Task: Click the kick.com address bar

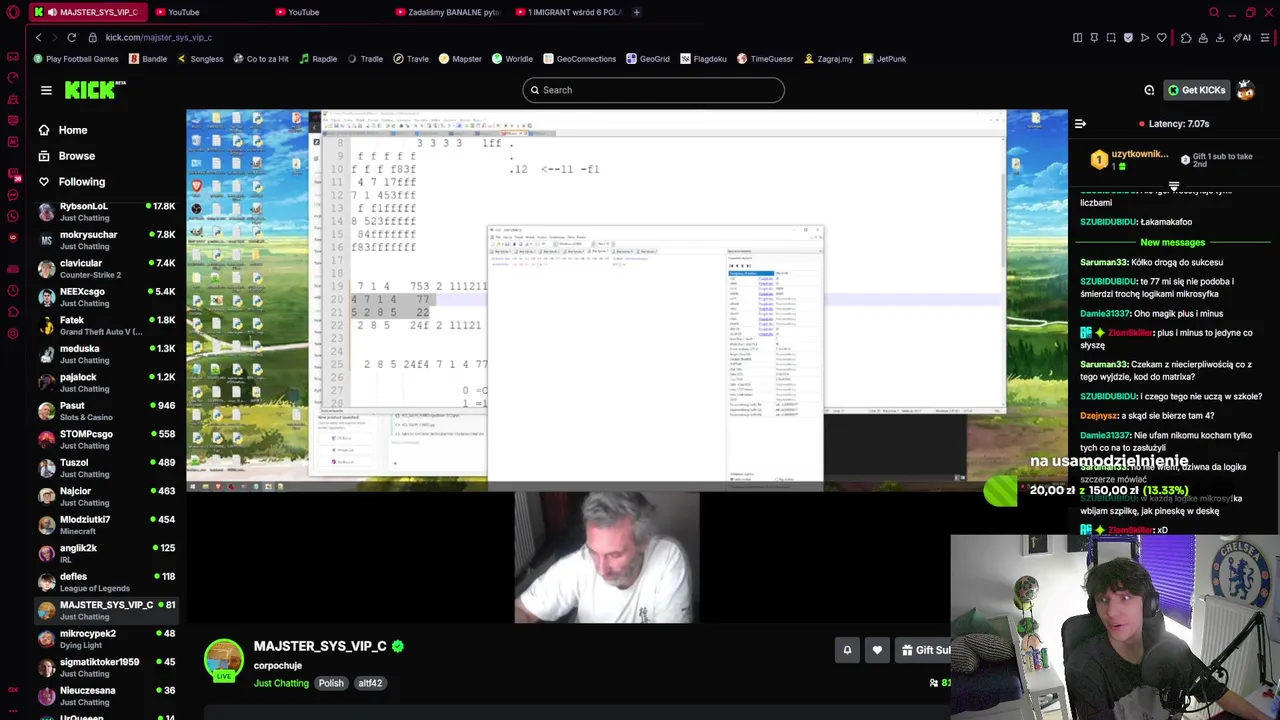Action: [x=158, y=37]
